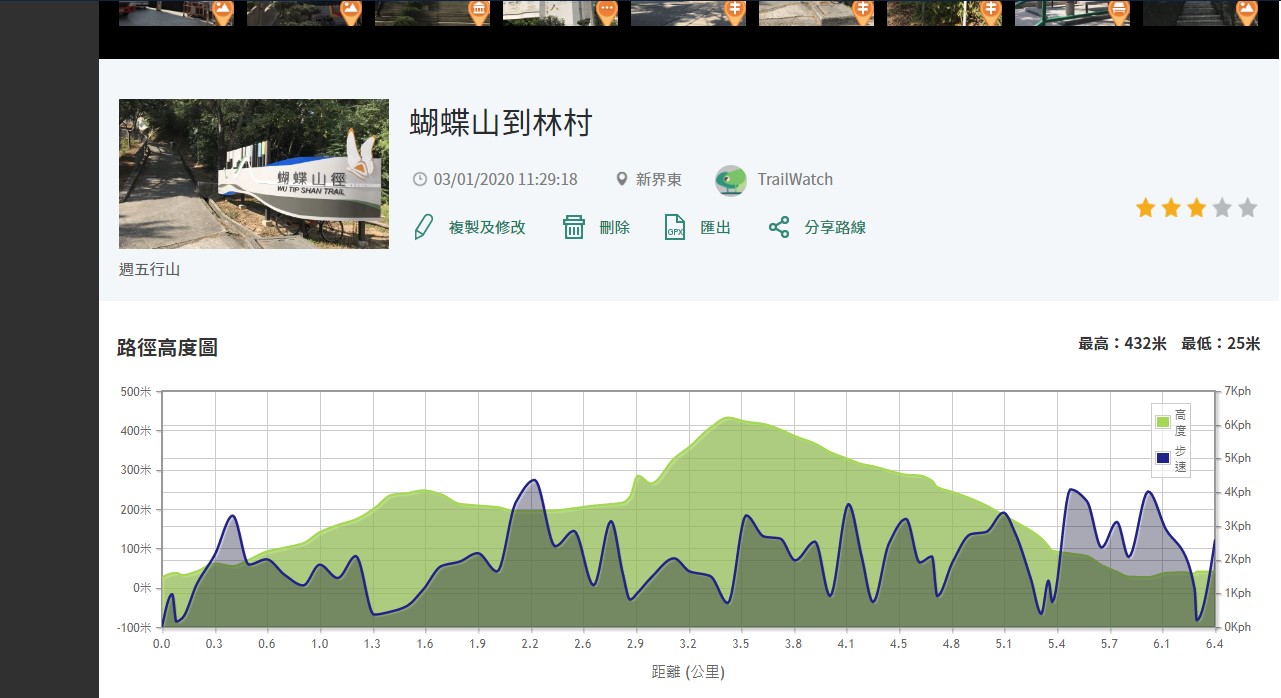Screen dimensions: 1281x698
Task: Rate the route five stars
Action: [1247, 208]
